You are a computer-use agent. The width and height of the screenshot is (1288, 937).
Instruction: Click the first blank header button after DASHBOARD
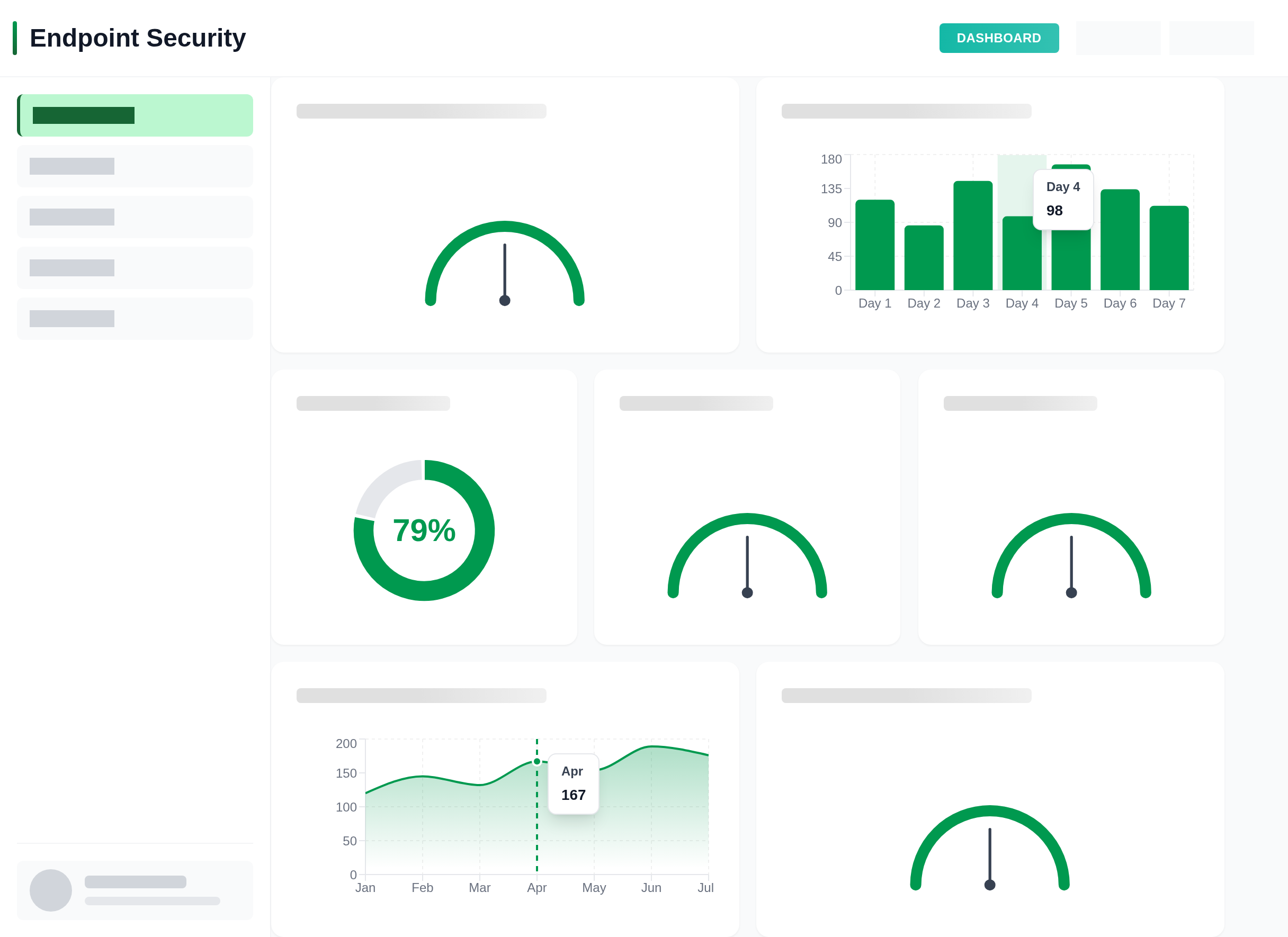click(x=1117, y=38)
